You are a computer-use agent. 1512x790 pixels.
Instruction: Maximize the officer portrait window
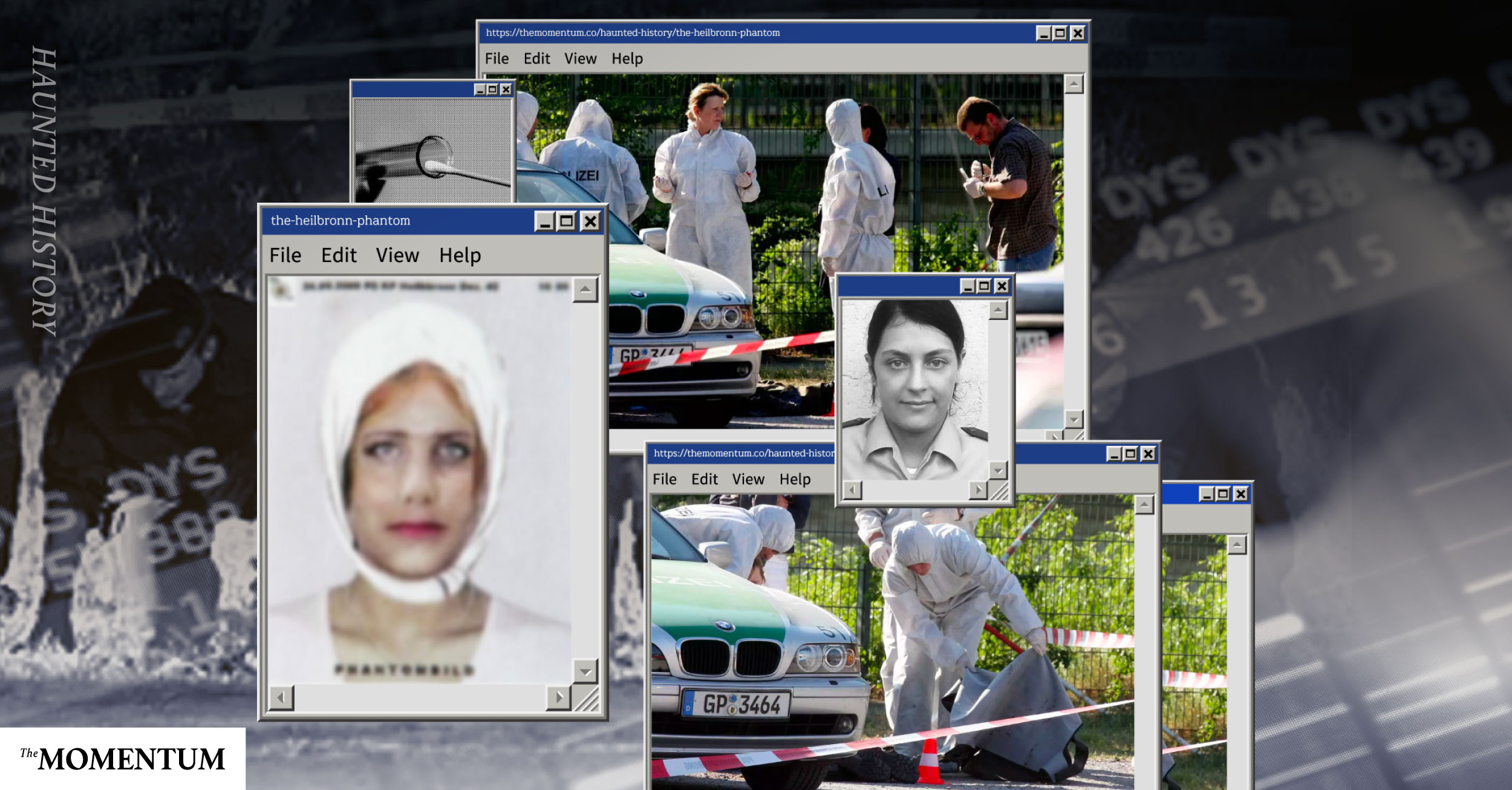[985, 286]
